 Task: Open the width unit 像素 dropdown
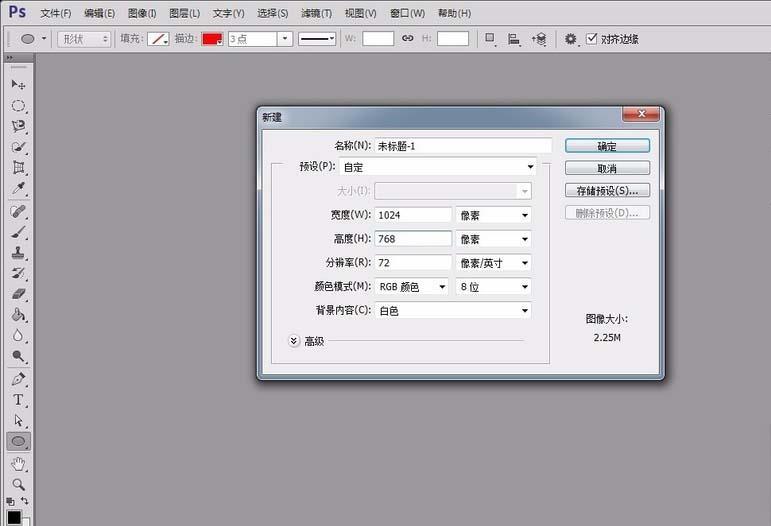coord(493,215)
